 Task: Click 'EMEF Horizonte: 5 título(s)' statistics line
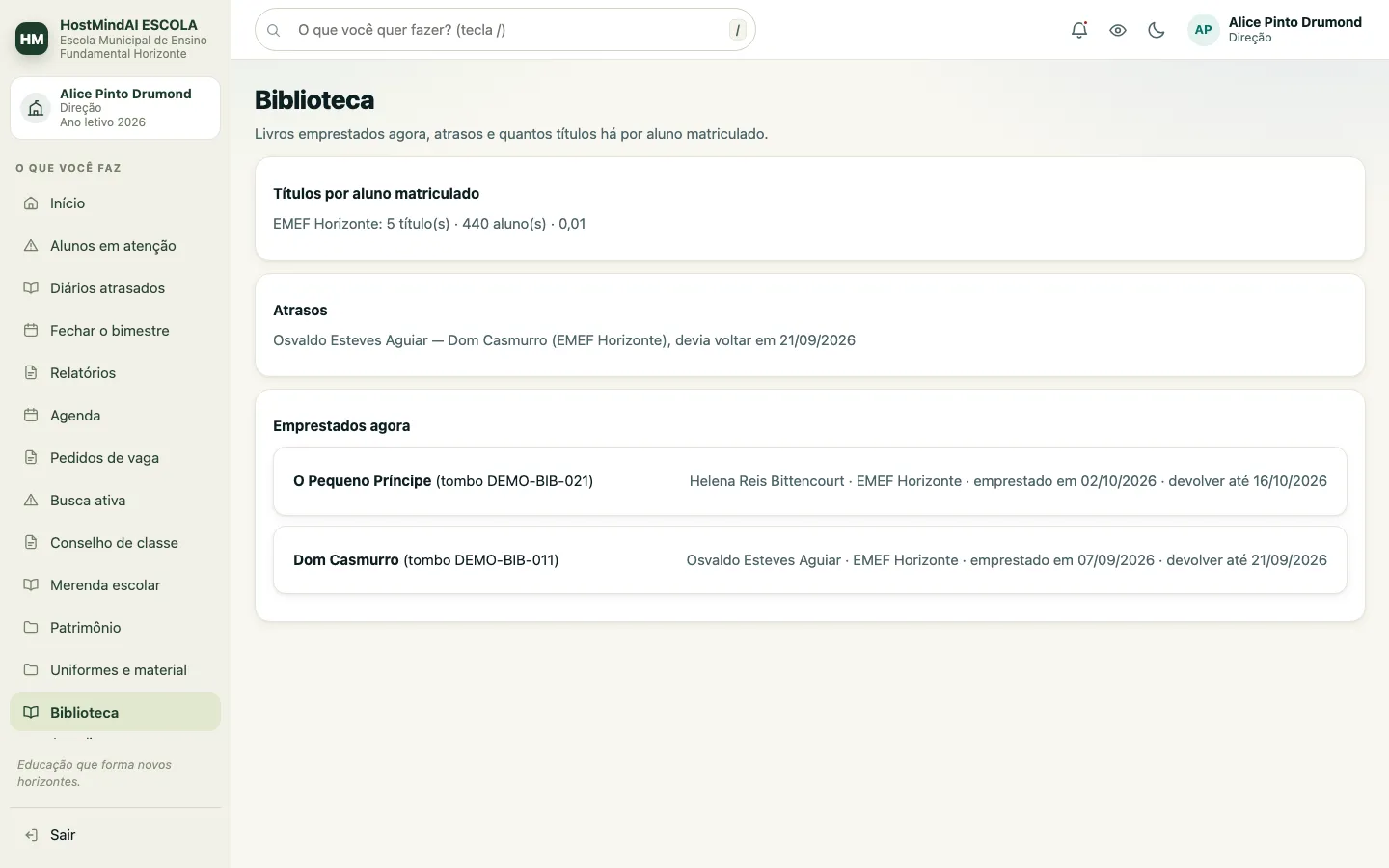pyautogui.click(x=429, y=224)
